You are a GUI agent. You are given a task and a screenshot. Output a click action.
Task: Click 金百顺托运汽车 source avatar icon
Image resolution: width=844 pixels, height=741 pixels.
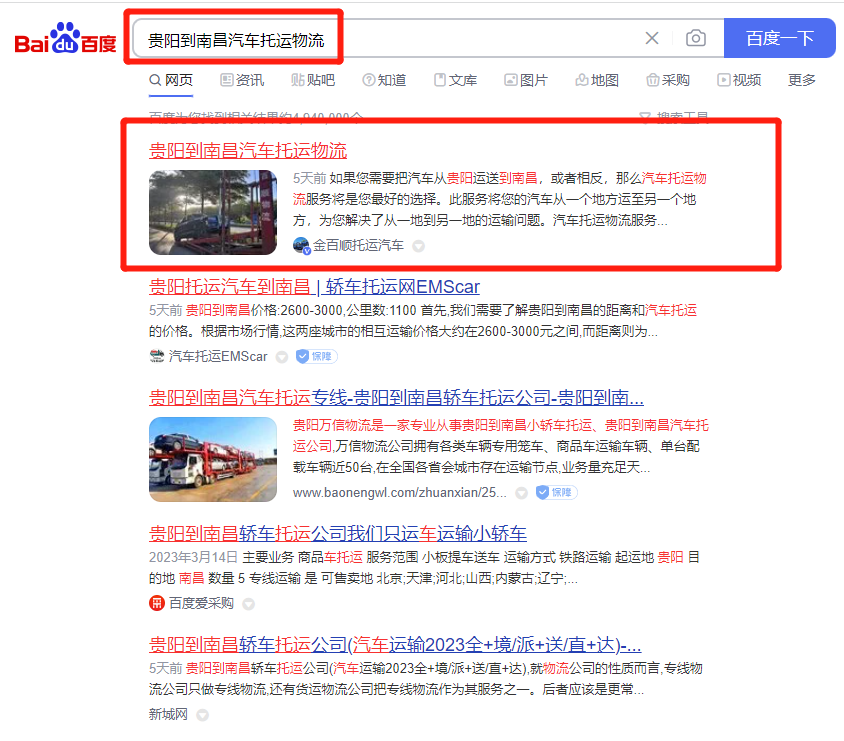(301, 245)
